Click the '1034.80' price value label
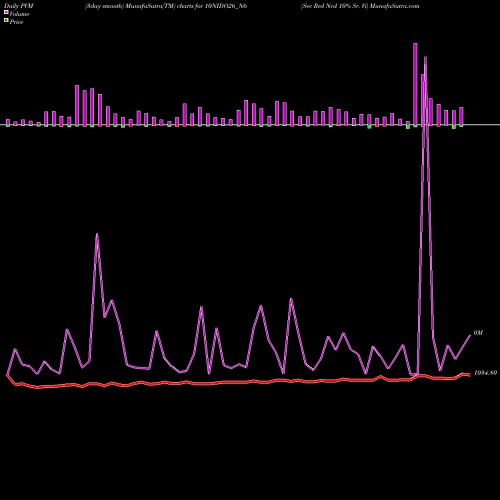The height and width of the screenshot is (500, 500). tap(485, 373)
